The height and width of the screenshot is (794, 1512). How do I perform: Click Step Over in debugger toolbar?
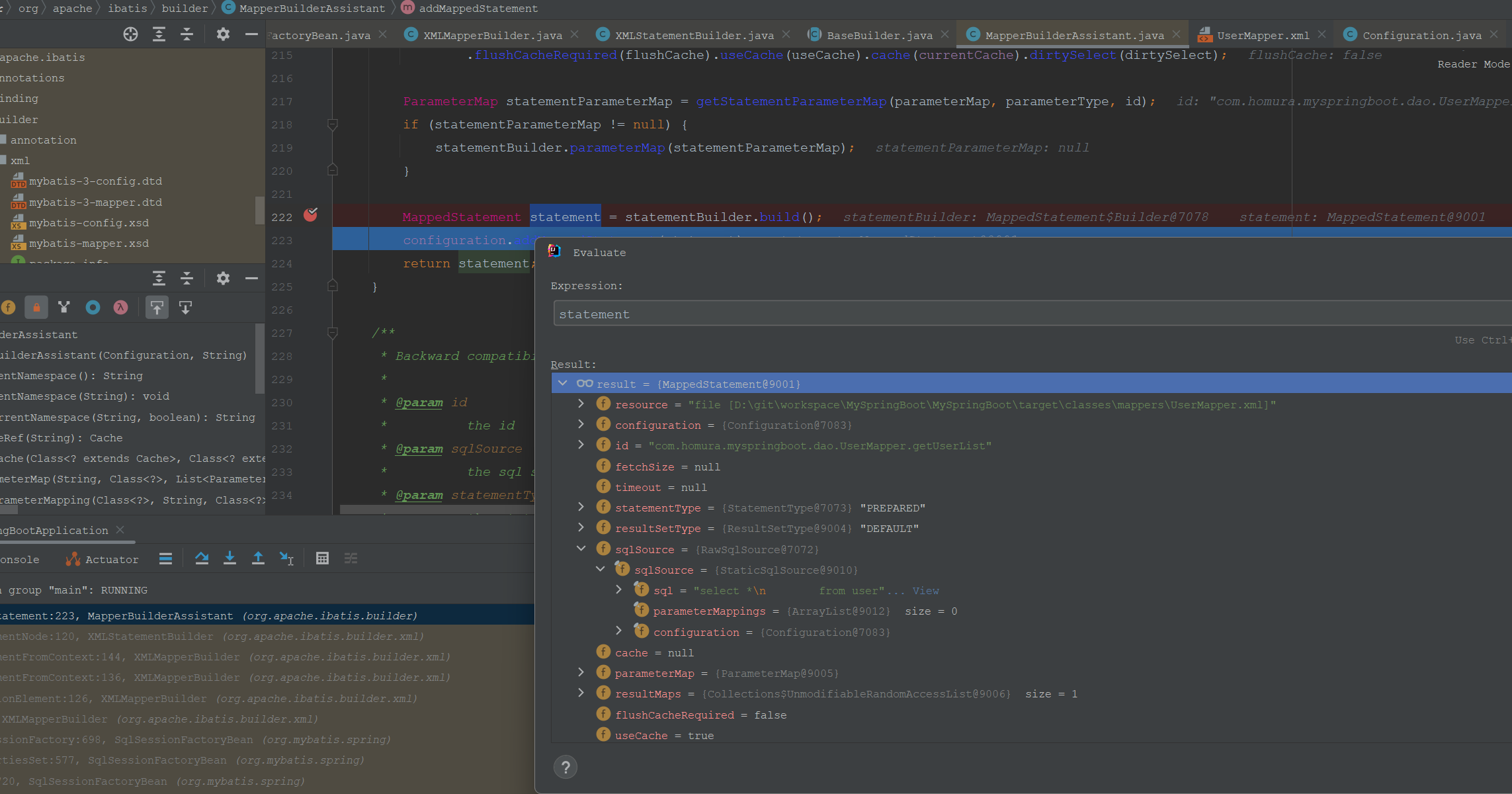(x=202, y=558)
